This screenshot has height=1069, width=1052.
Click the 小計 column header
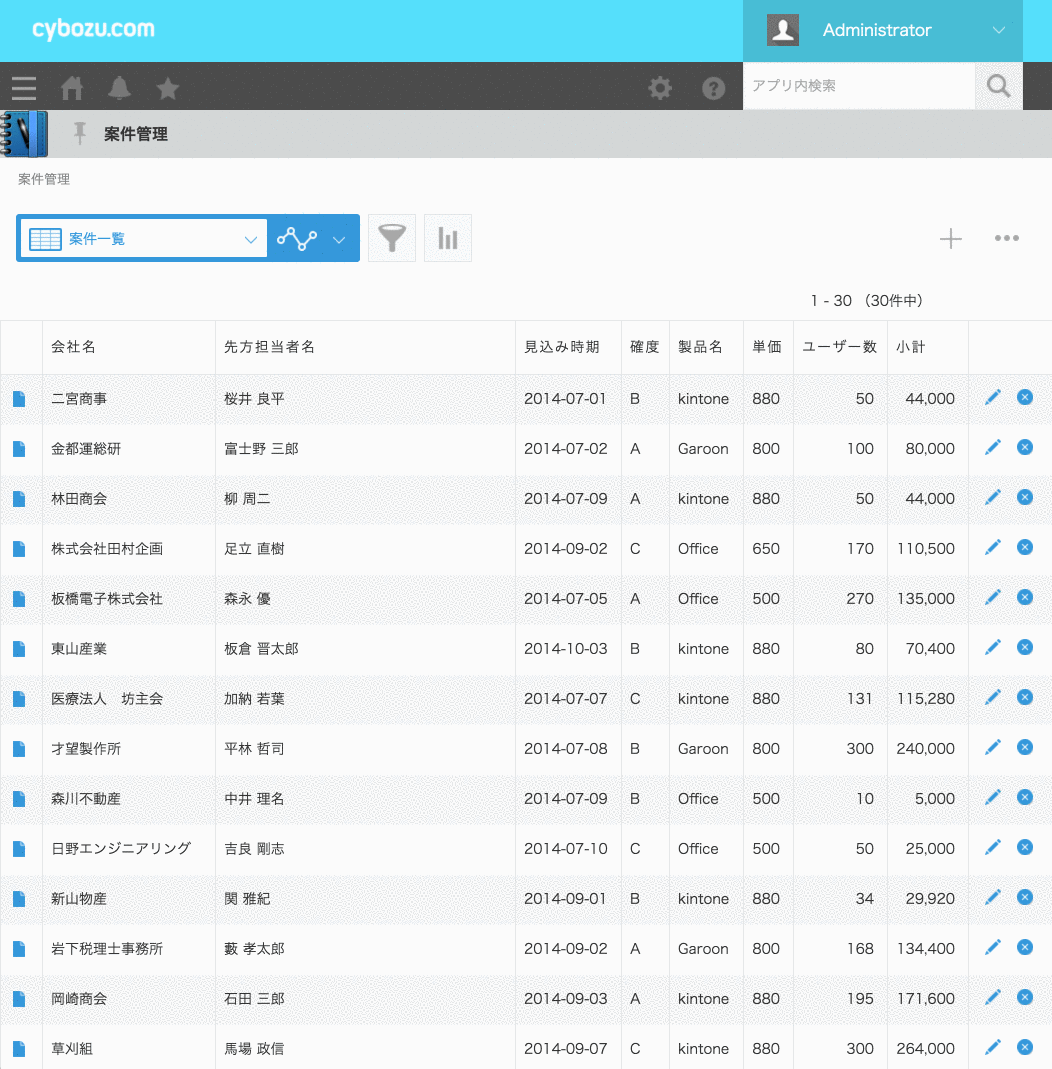click(911, 347)
